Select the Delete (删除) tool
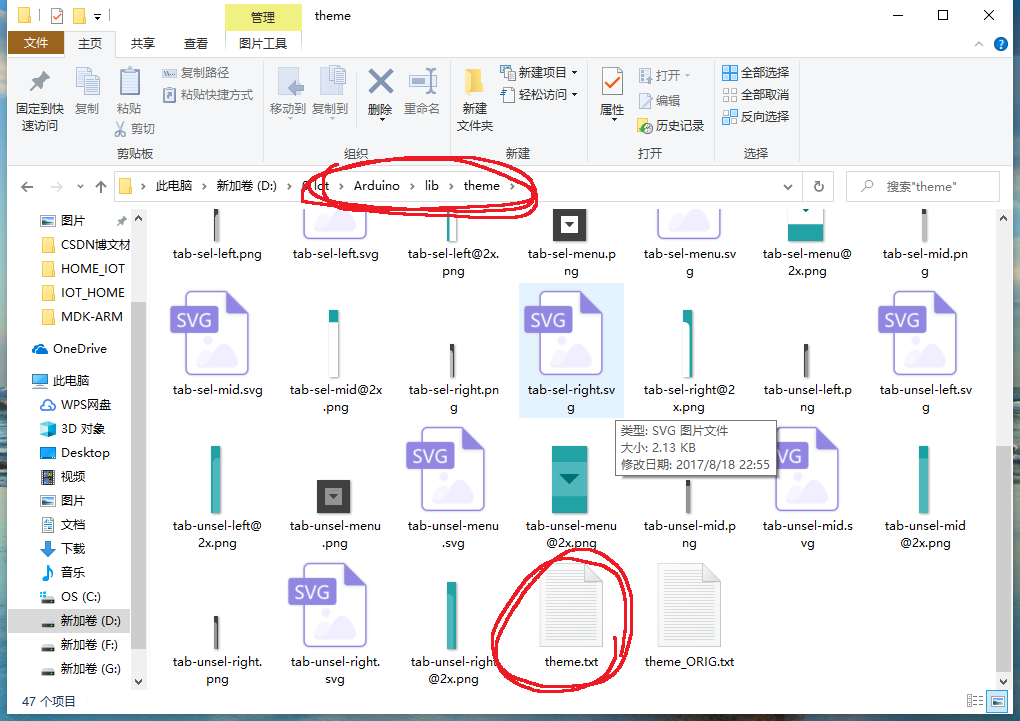1020x721 pixels. (380, 90)
